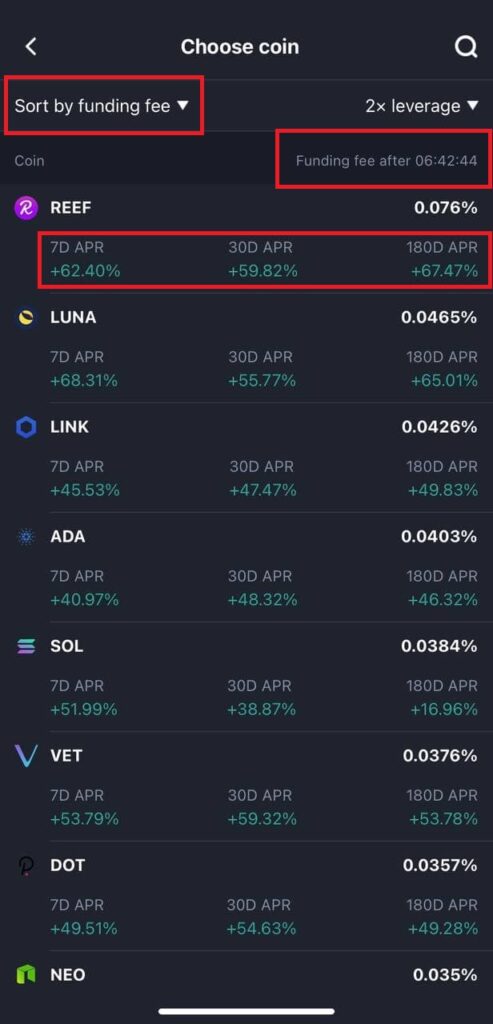The width and height of the screenshot is (493, 1024).
Task: Select ADA's 30D APR +48.32% value
Action: (x=262, y=600)
